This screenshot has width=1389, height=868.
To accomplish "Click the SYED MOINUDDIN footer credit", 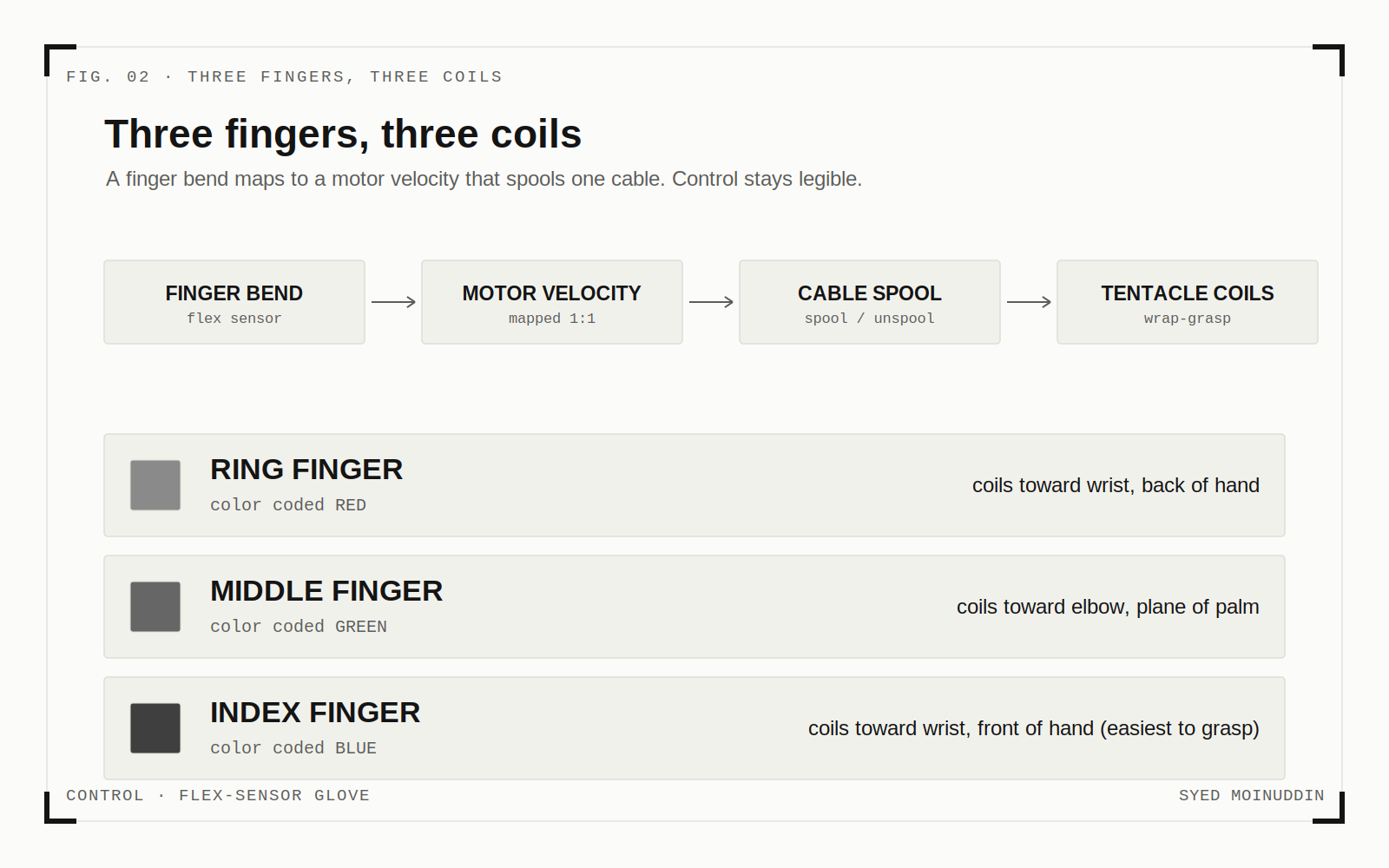I will (x=1252, y=795).
